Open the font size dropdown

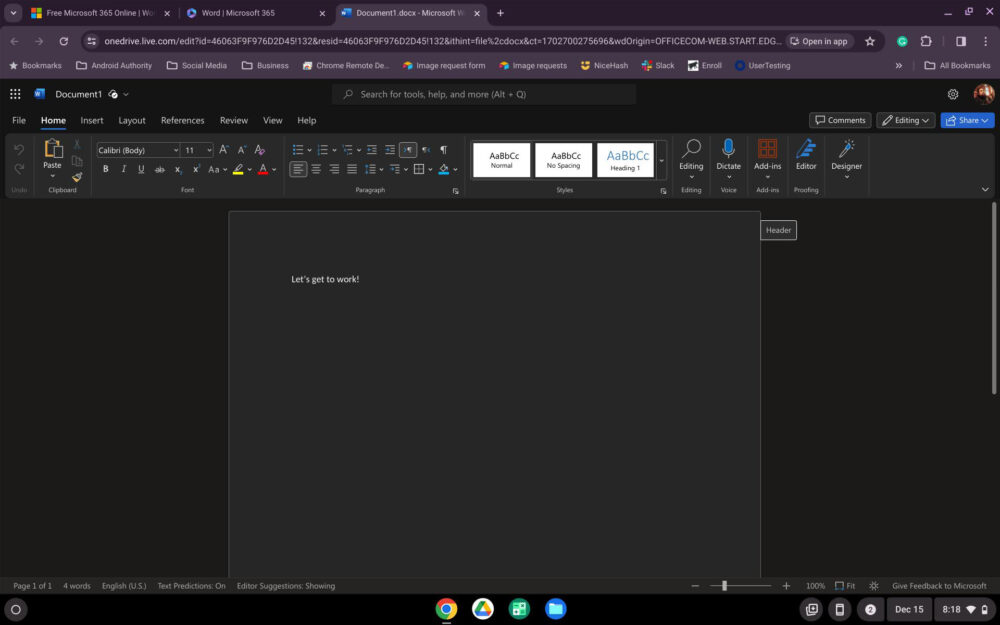click(208, 150)
